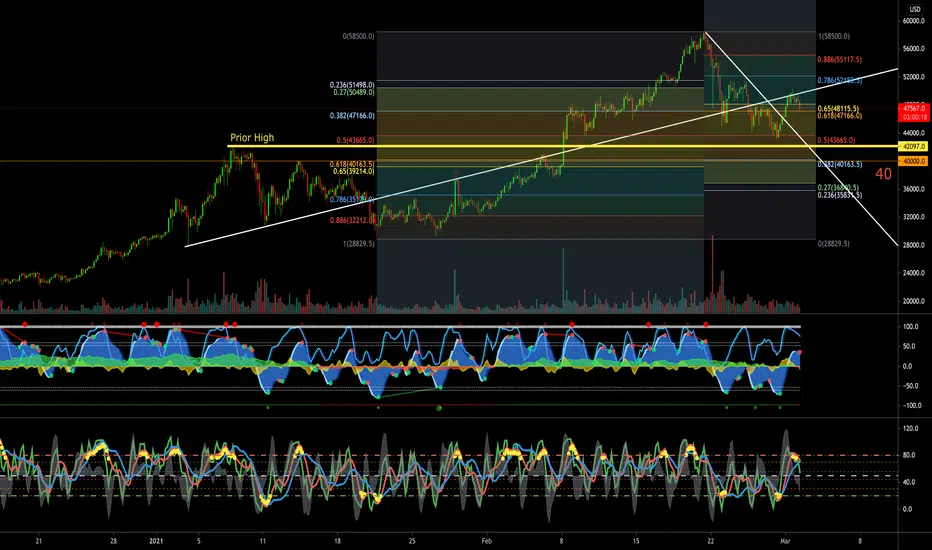Click 56000.0 on the price axis

(x=914, y=49)
